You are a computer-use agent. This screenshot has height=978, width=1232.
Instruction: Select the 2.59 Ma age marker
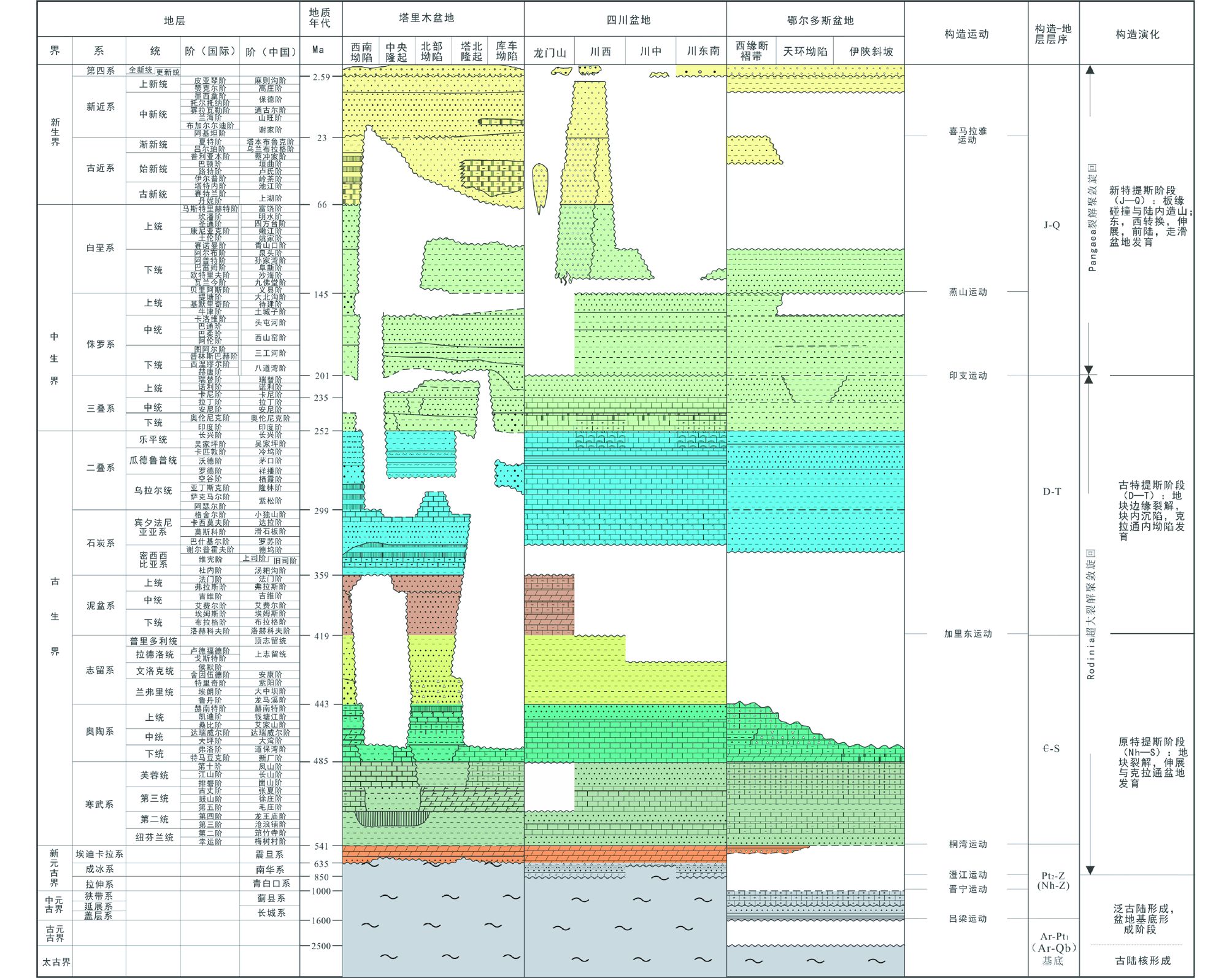point(321,77)
